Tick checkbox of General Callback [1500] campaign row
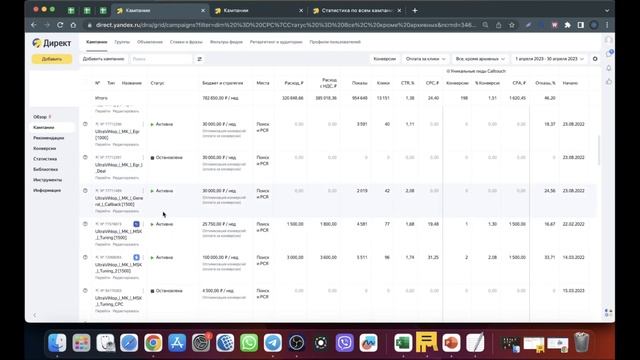The image size is (640, 360). 85,191
